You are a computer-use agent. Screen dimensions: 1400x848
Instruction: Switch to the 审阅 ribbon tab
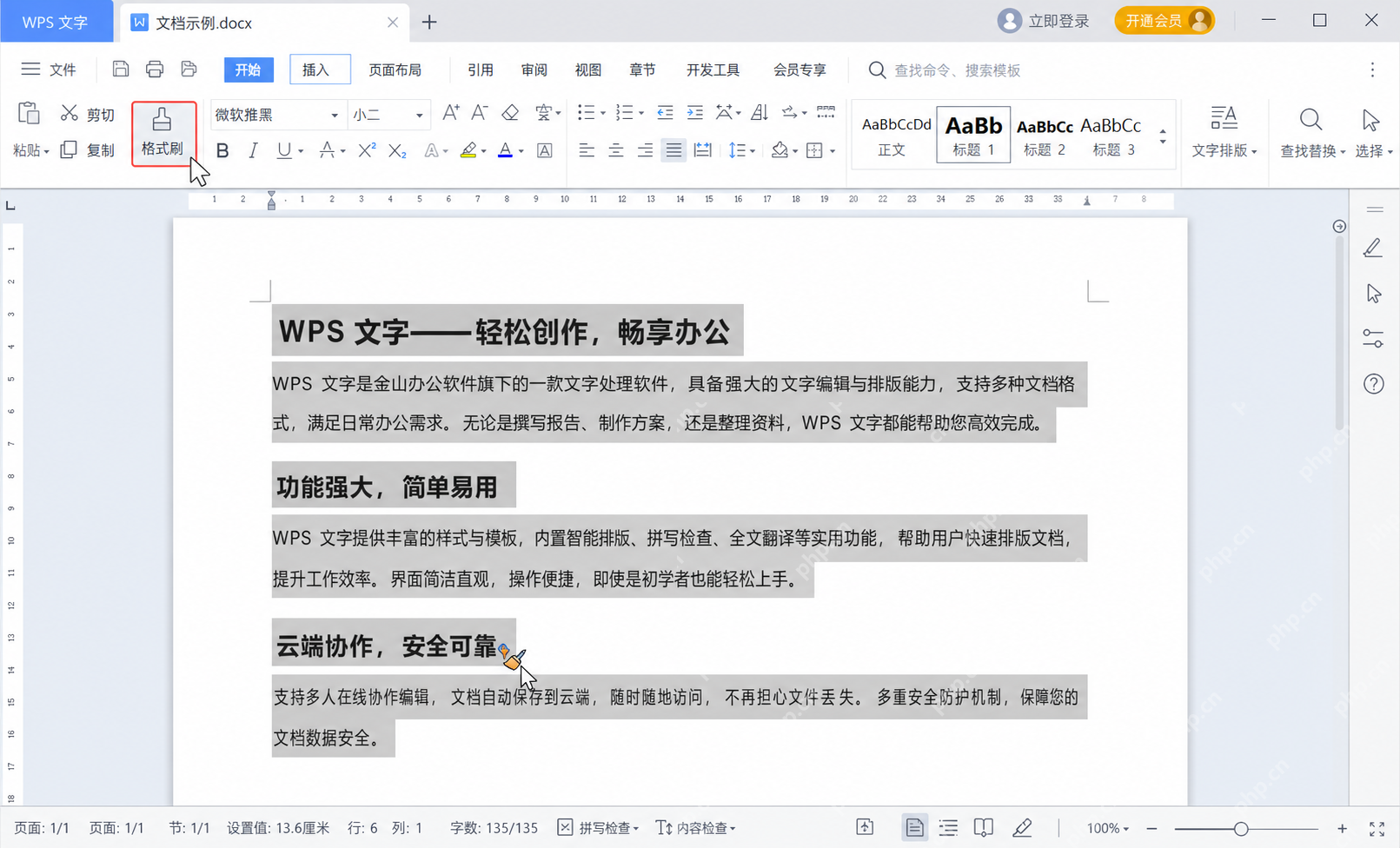pyautogui.click(x=534, y=70)
